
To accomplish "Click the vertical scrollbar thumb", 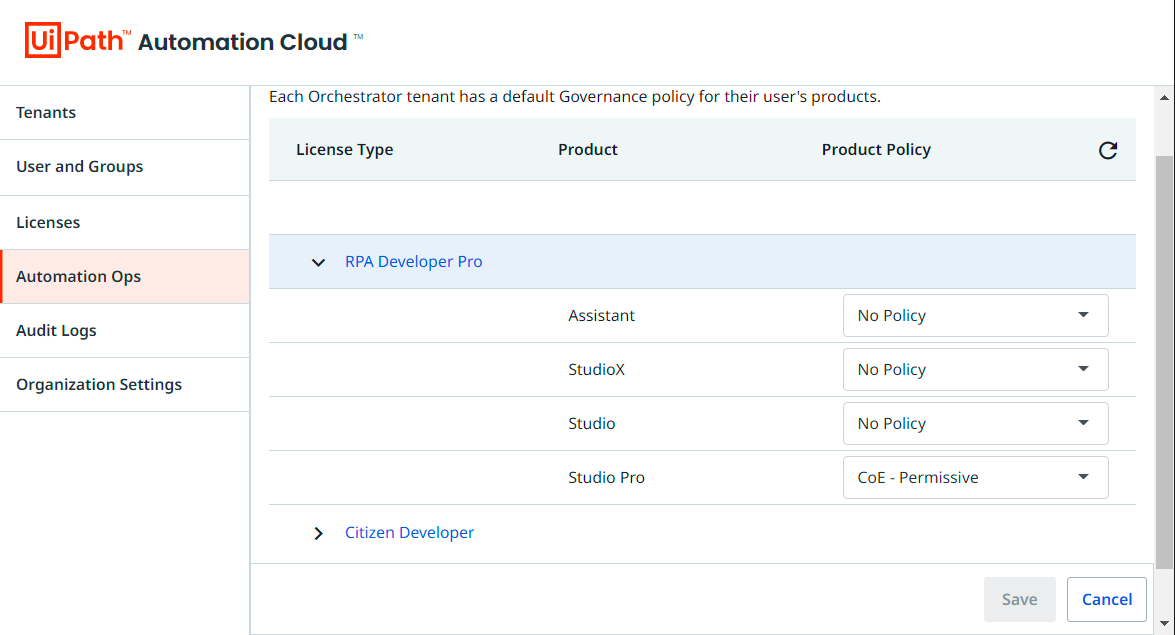I will coord(1164,363).
